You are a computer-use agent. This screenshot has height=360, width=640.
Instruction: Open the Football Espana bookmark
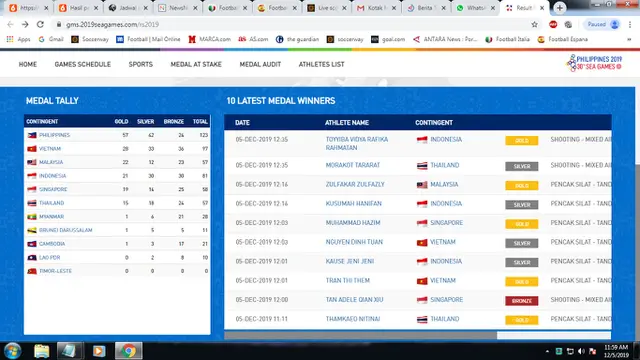click(x=563, y=39)
